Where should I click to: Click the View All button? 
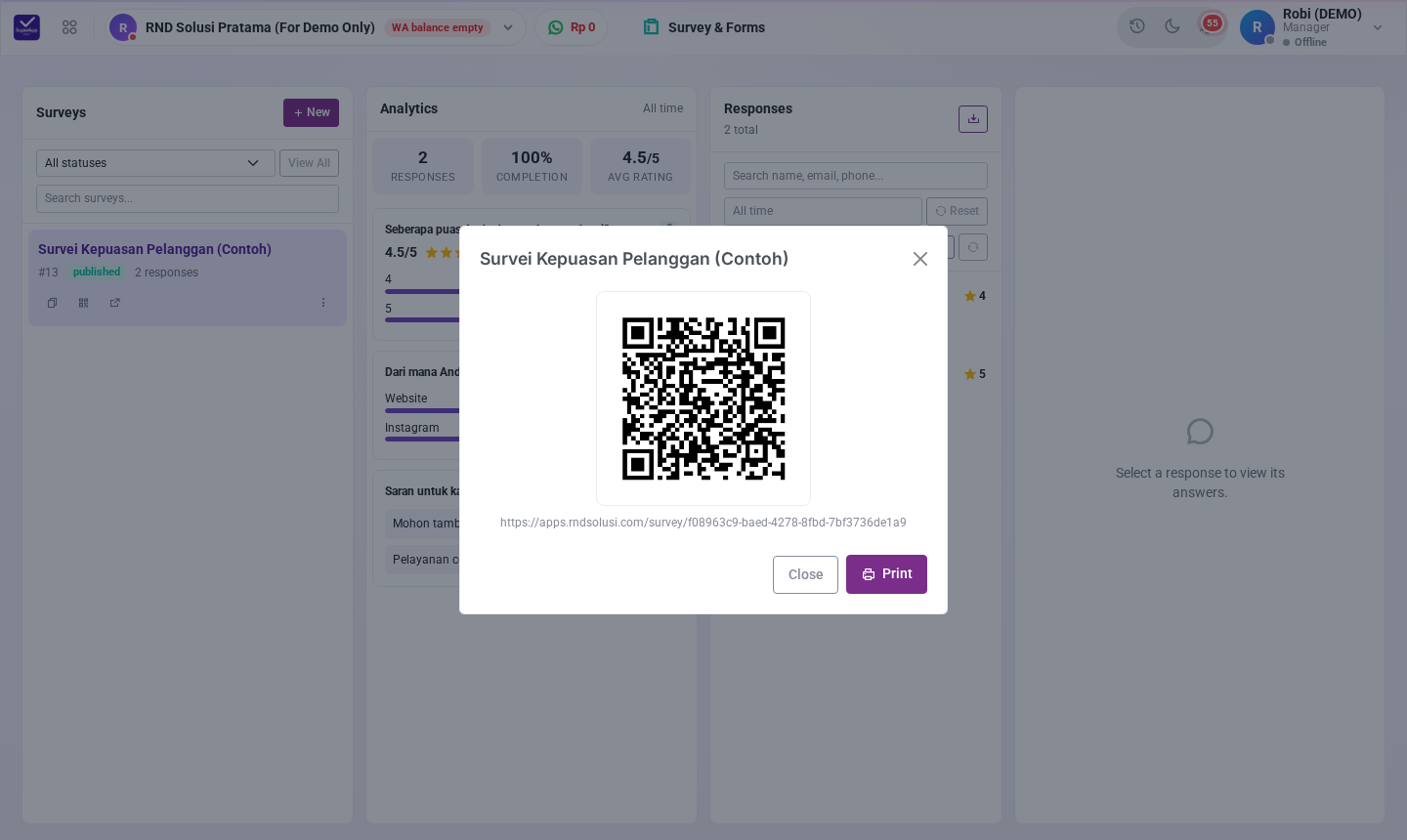309,163
